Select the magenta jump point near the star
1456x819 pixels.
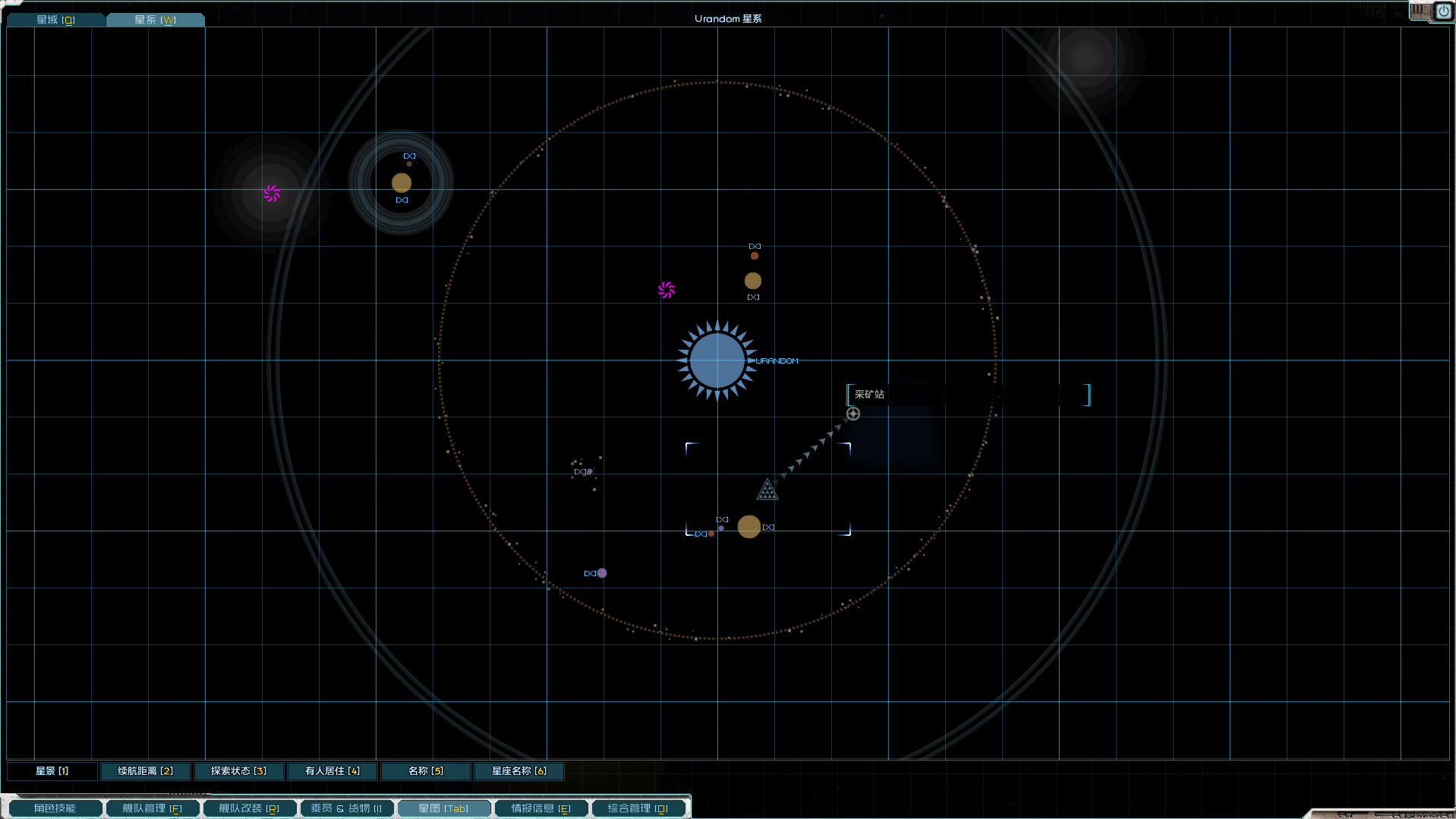tap(667, 290)
